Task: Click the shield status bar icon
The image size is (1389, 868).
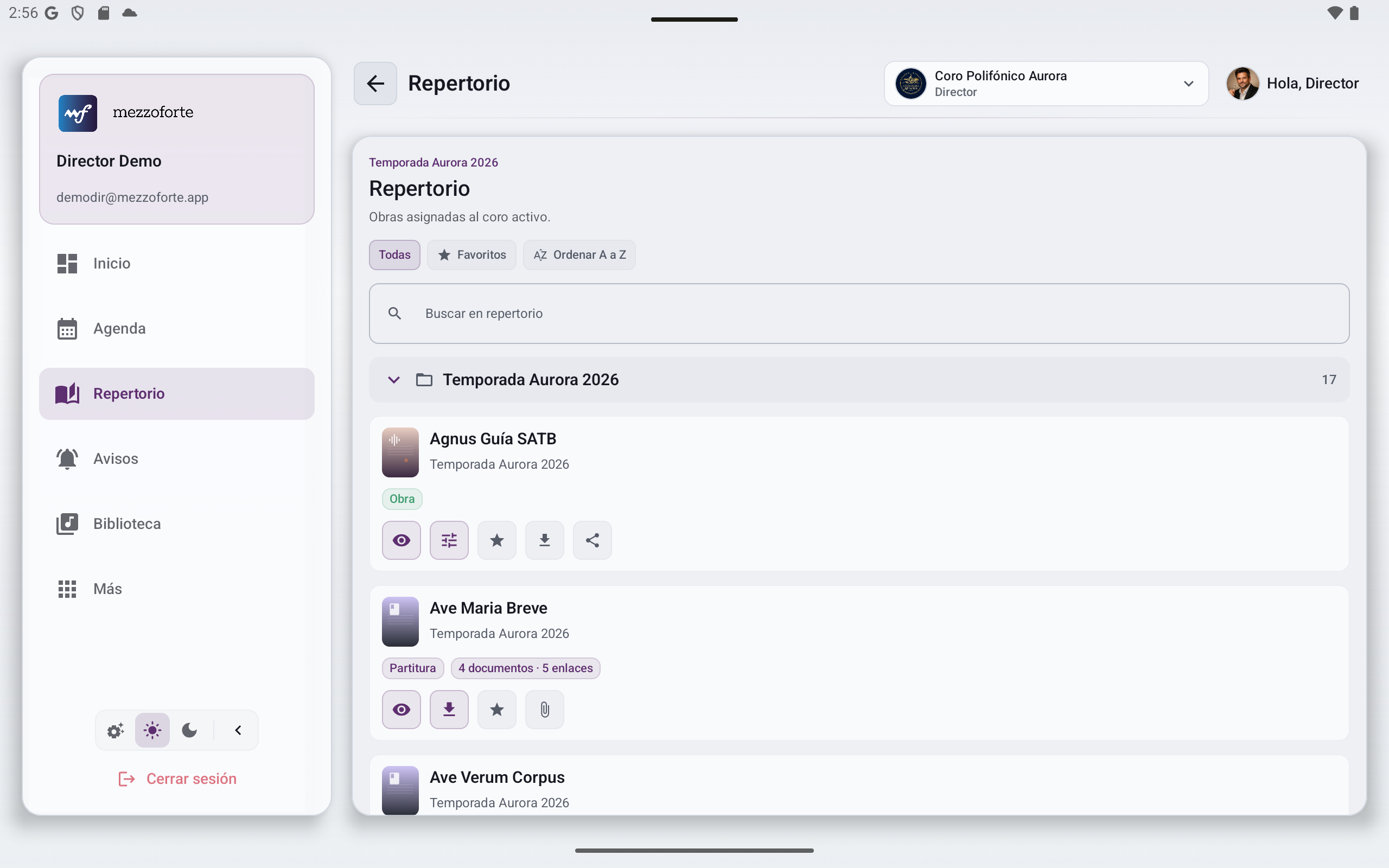Action: pos(77,13)
